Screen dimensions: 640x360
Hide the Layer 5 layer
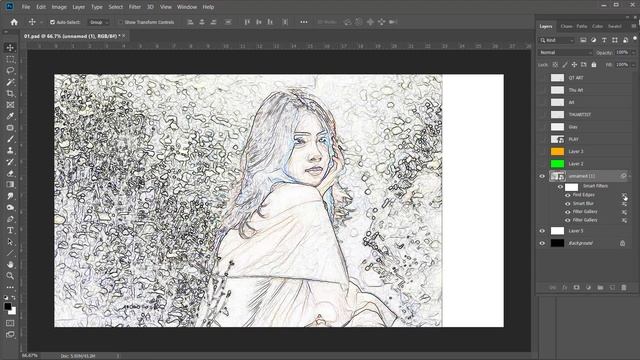542,231
